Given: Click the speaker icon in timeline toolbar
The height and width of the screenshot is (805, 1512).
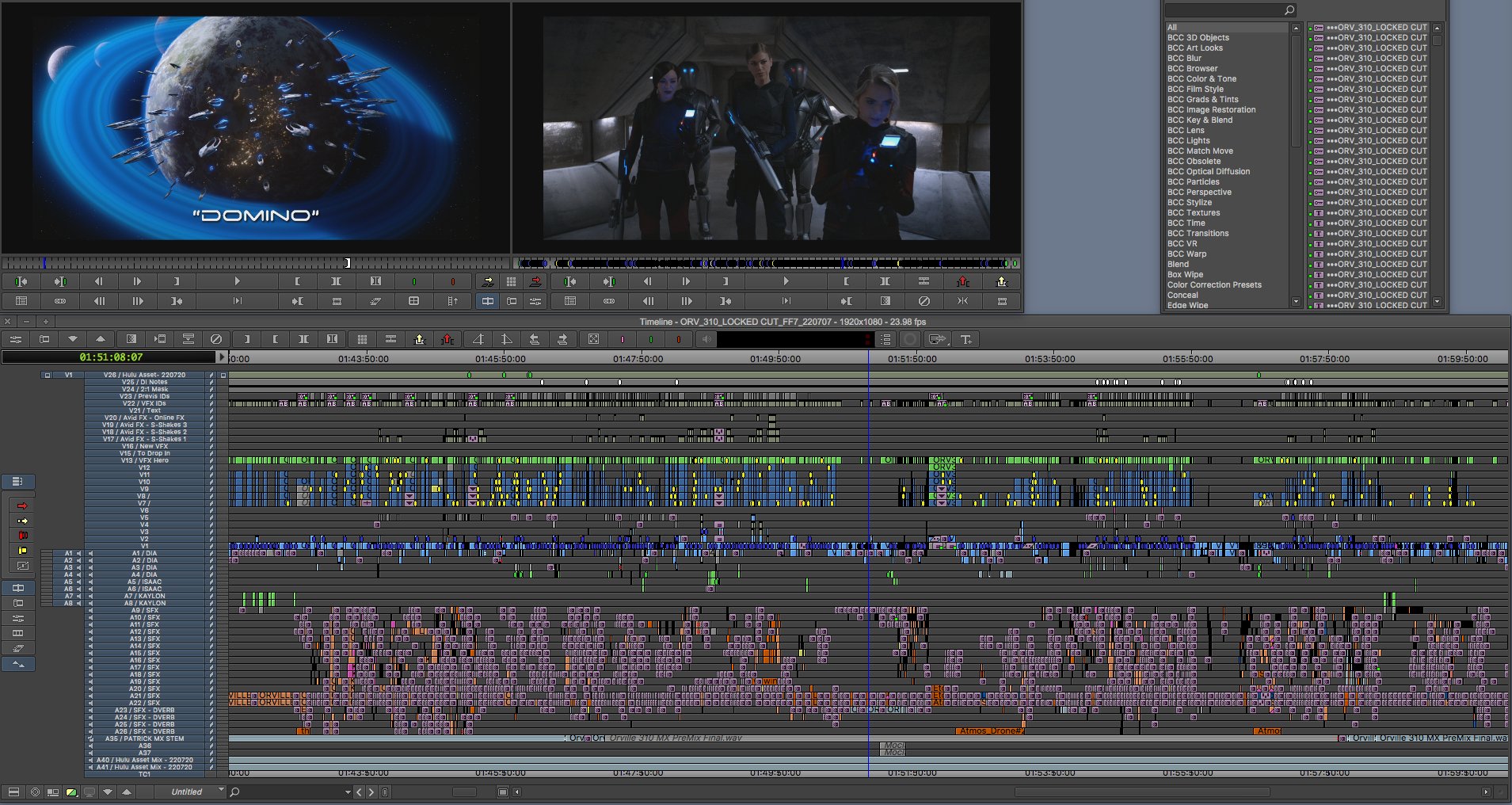Looking at the screenshot, I should (x=706, y=339).
